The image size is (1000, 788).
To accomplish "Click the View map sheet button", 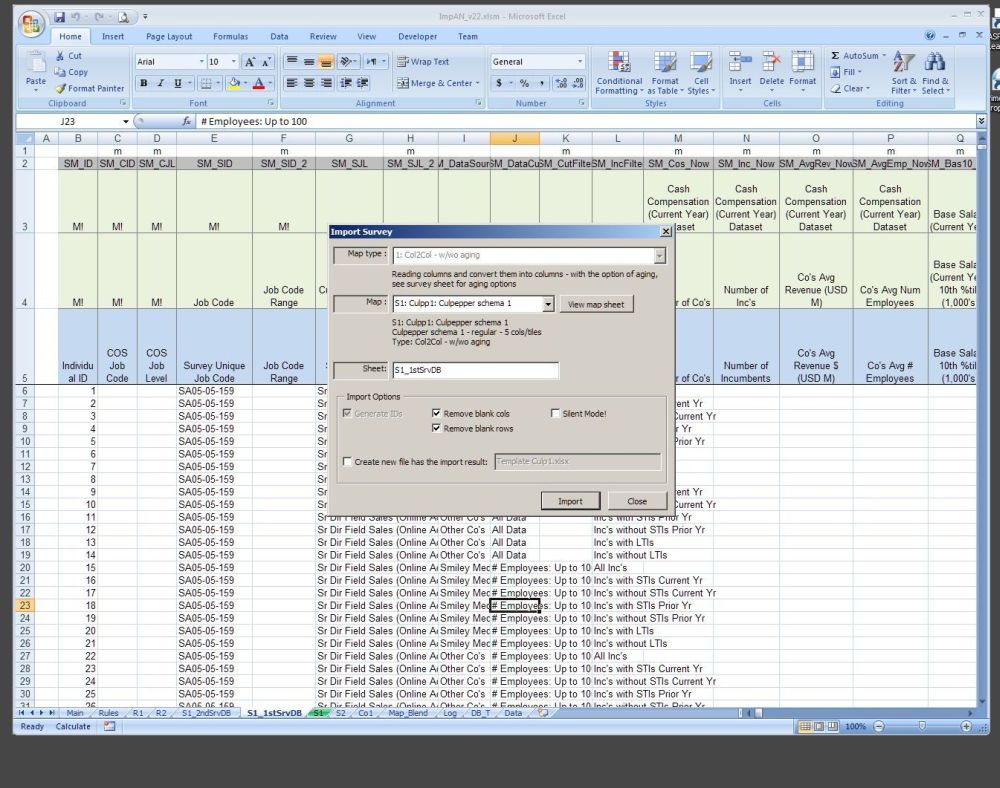I will [596, 304].
